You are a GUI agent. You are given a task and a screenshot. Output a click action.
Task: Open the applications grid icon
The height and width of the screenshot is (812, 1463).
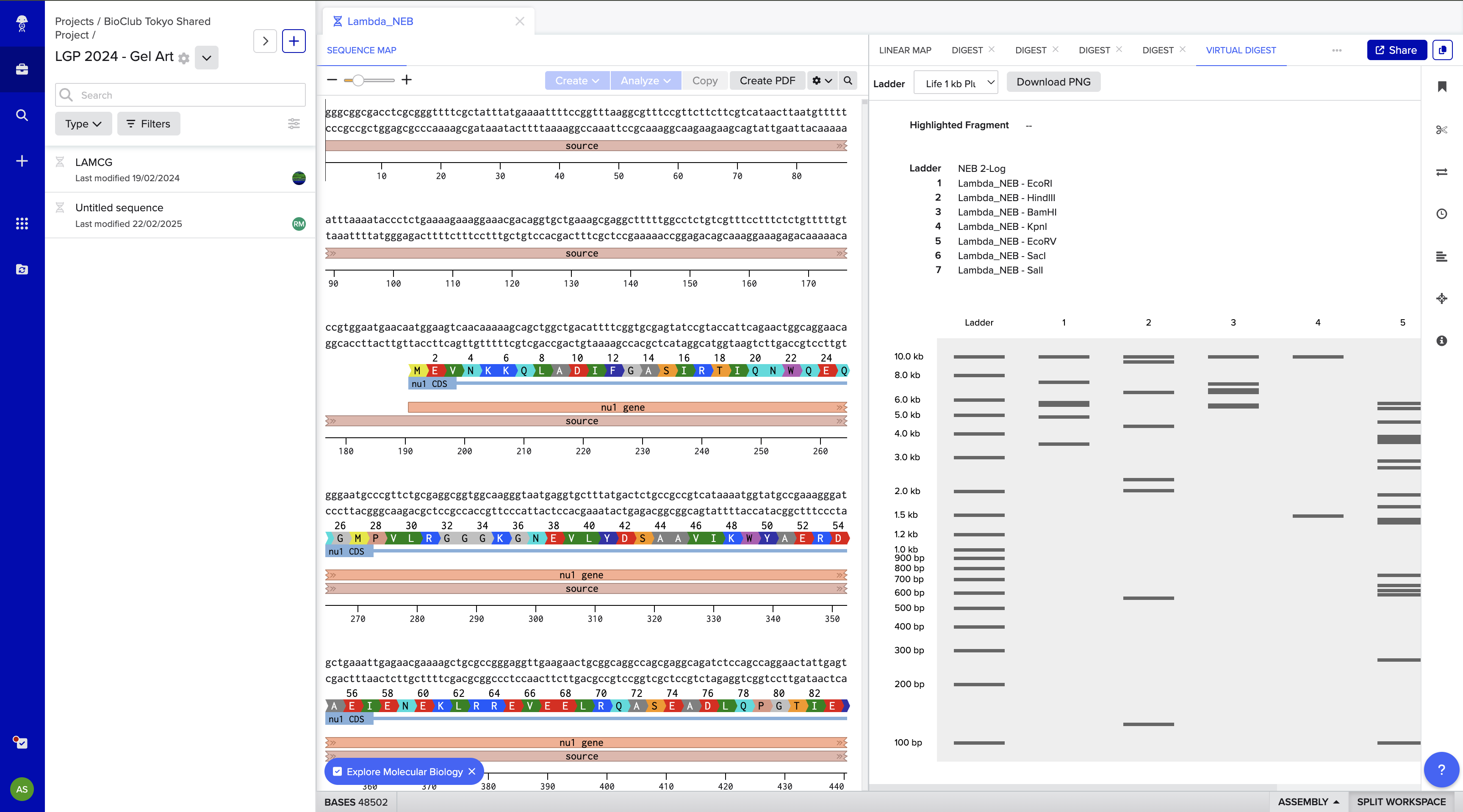point(22,223)
